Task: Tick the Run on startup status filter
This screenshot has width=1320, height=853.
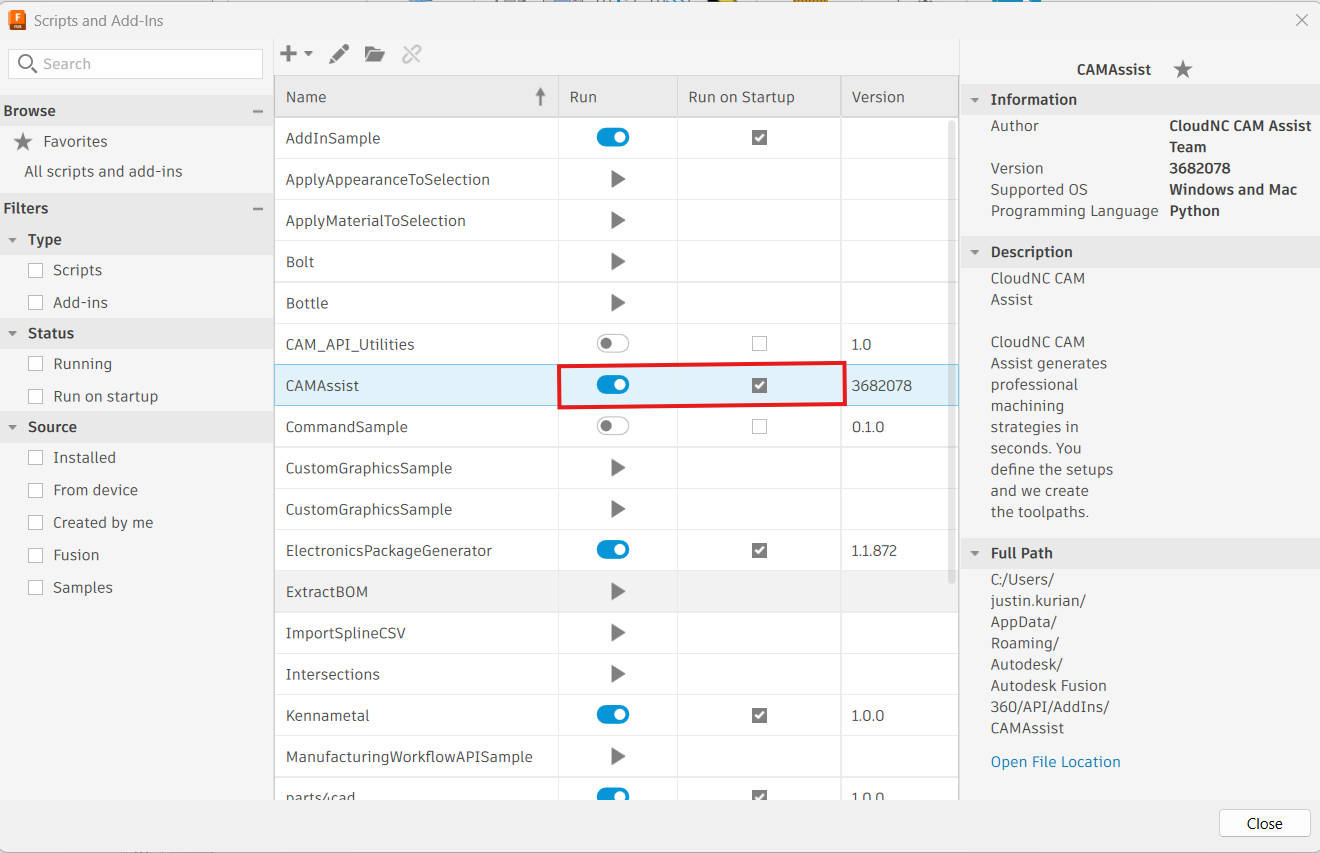Action: click(36, 396)
